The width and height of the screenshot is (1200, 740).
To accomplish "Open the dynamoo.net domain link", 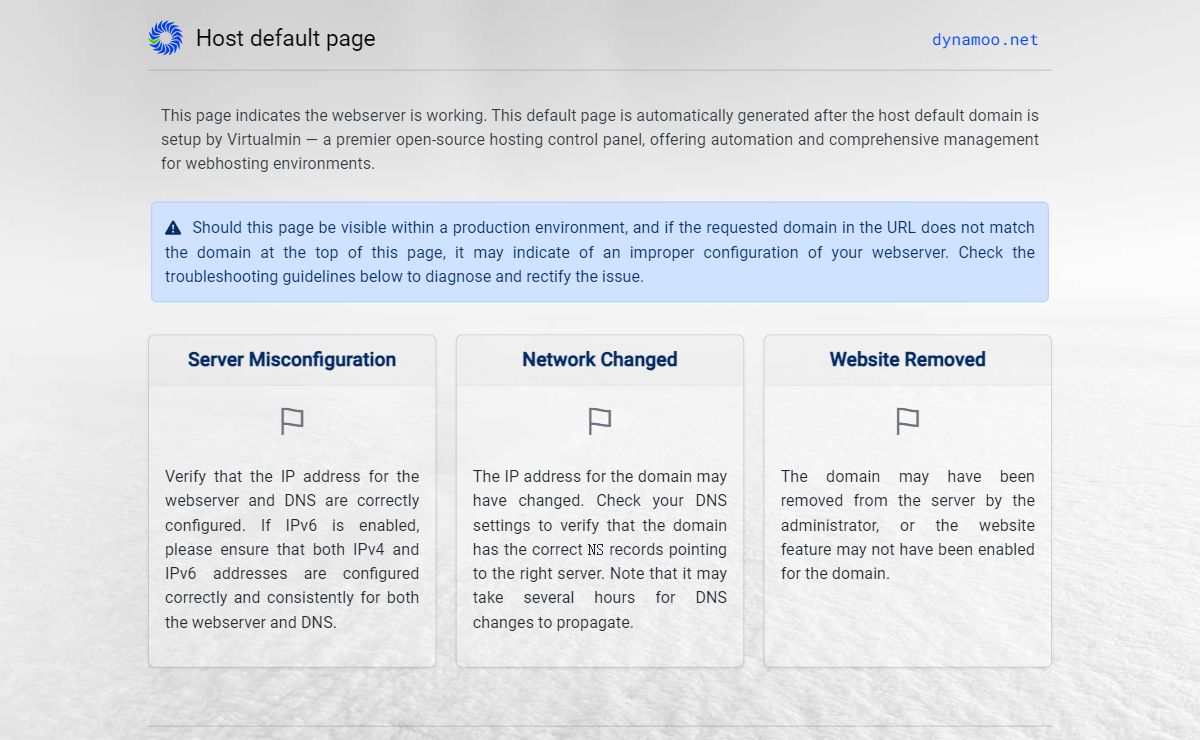I will click(985, 40).
